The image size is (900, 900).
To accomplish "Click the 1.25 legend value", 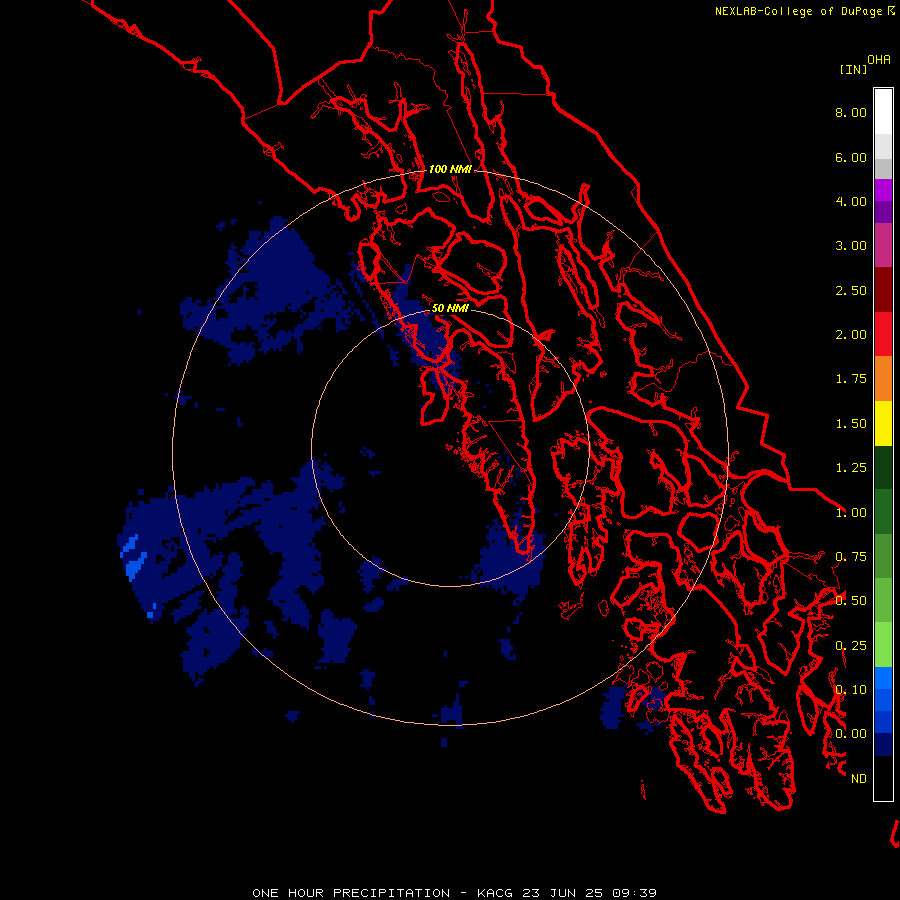I will tap(851, 468).
